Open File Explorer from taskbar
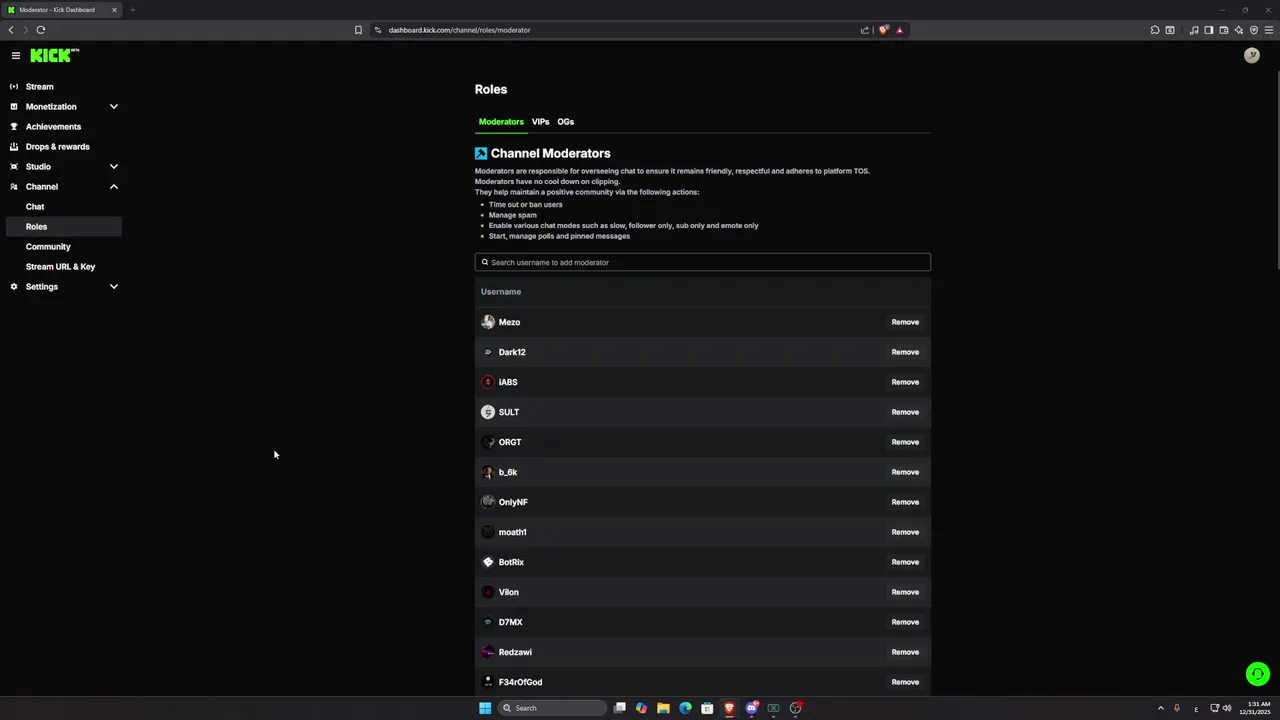 coord(663,708)
